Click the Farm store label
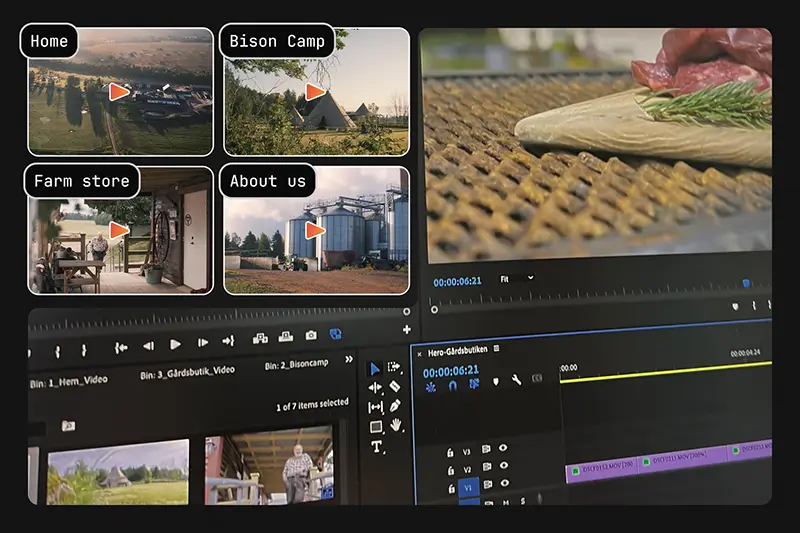Viewport: 800px width, 533px height. tap(82, 181)
